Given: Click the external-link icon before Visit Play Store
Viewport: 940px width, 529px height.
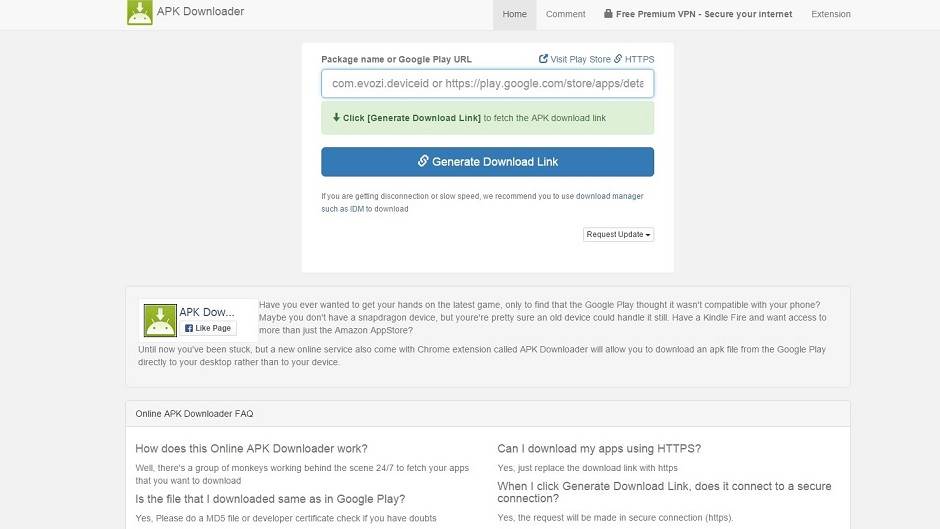Looking at the screenshot, I should click(x=543, y=59).
